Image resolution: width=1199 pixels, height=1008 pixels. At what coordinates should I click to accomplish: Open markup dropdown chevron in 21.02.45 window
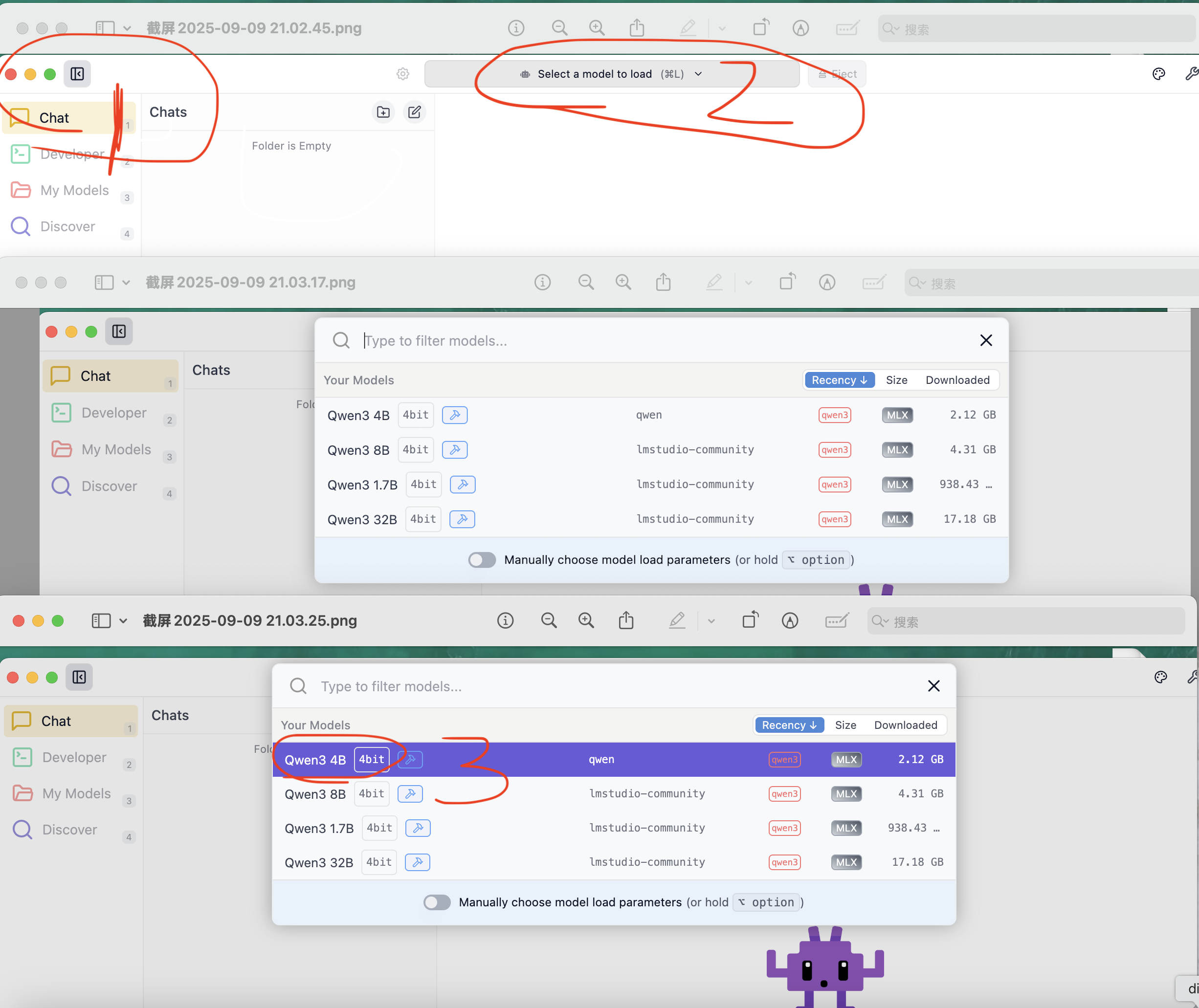click(722, 28)
